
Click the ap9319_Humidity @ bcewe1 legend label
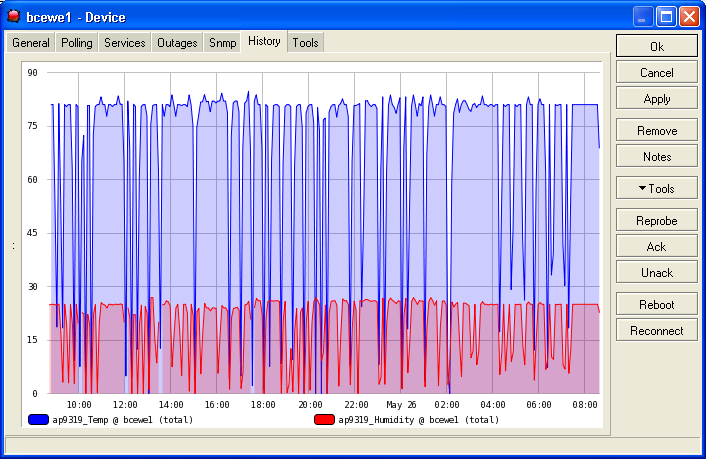click(419, 420)
